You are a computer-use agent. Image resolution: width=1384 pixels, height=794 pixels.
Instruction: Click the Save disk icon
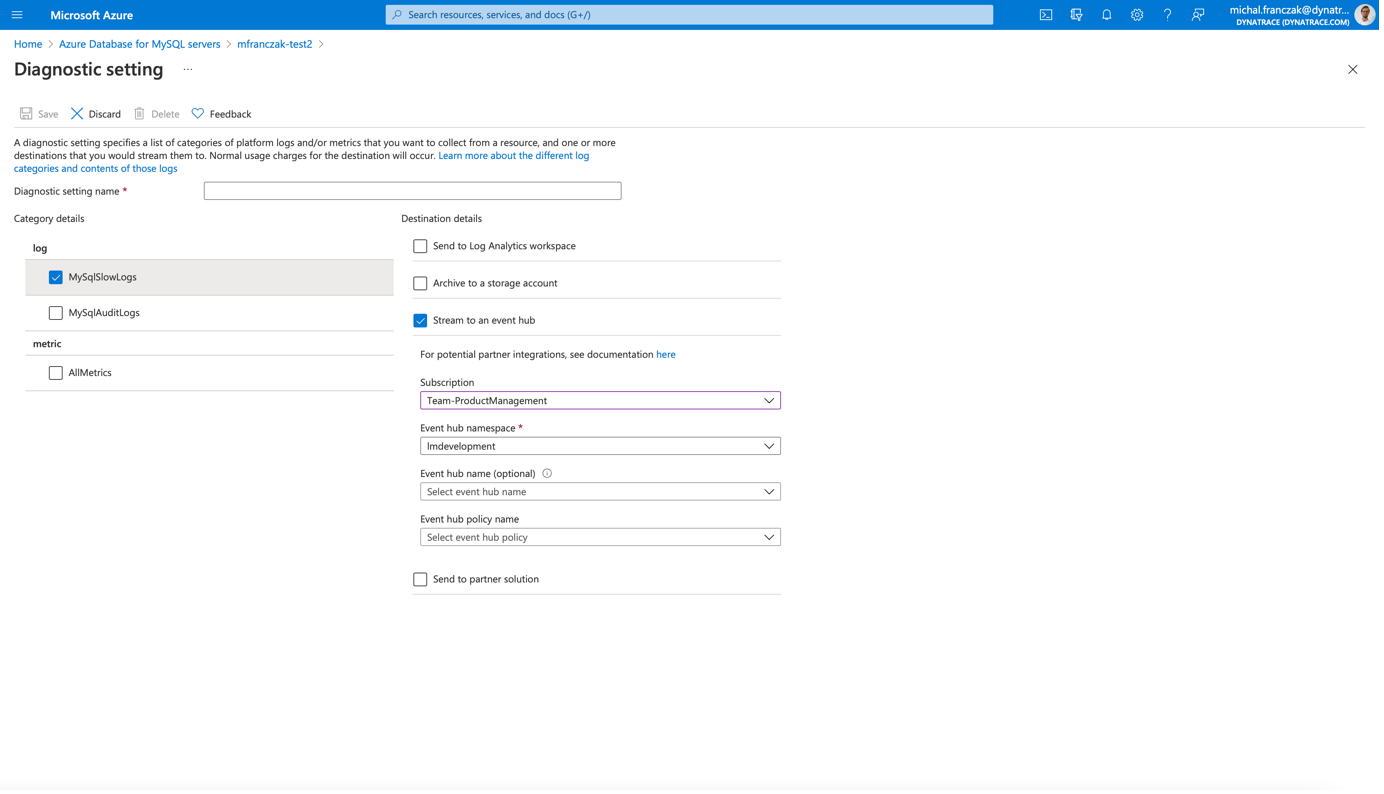pos(26,114)
